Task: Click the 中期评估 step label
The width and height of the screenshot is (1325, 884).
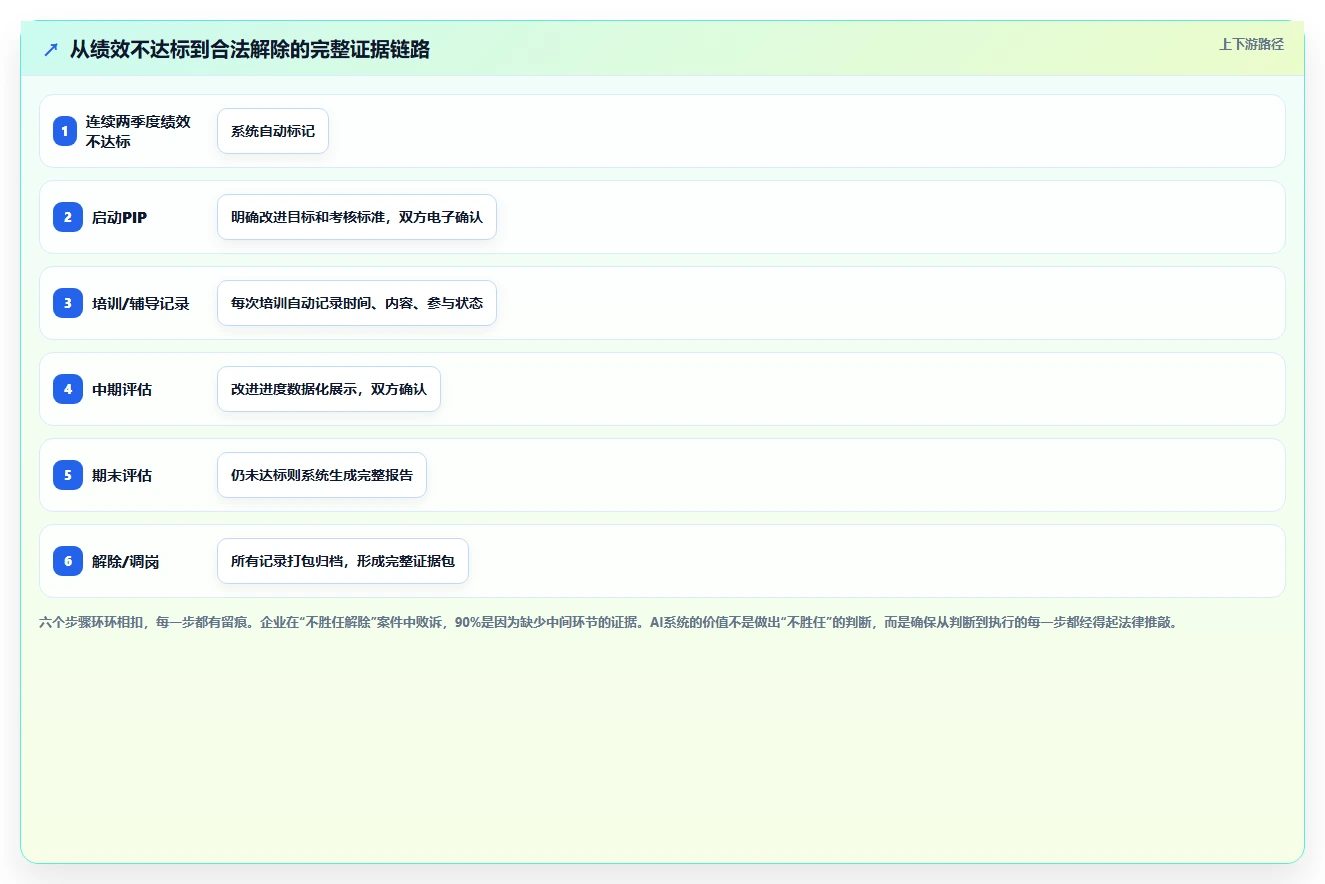Action: pyautogui.click(x=122, y=389)
